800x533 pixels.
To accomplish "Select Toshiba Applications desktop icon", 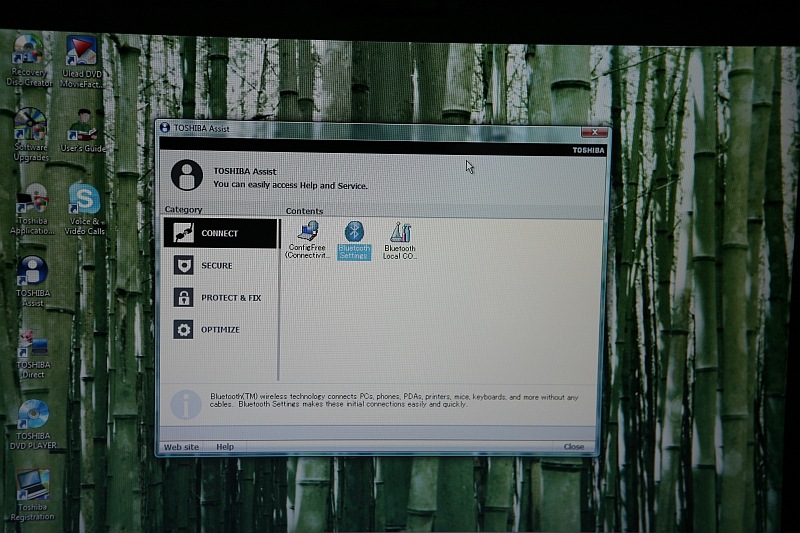I will pyautogui.click(x=32, y=210).
